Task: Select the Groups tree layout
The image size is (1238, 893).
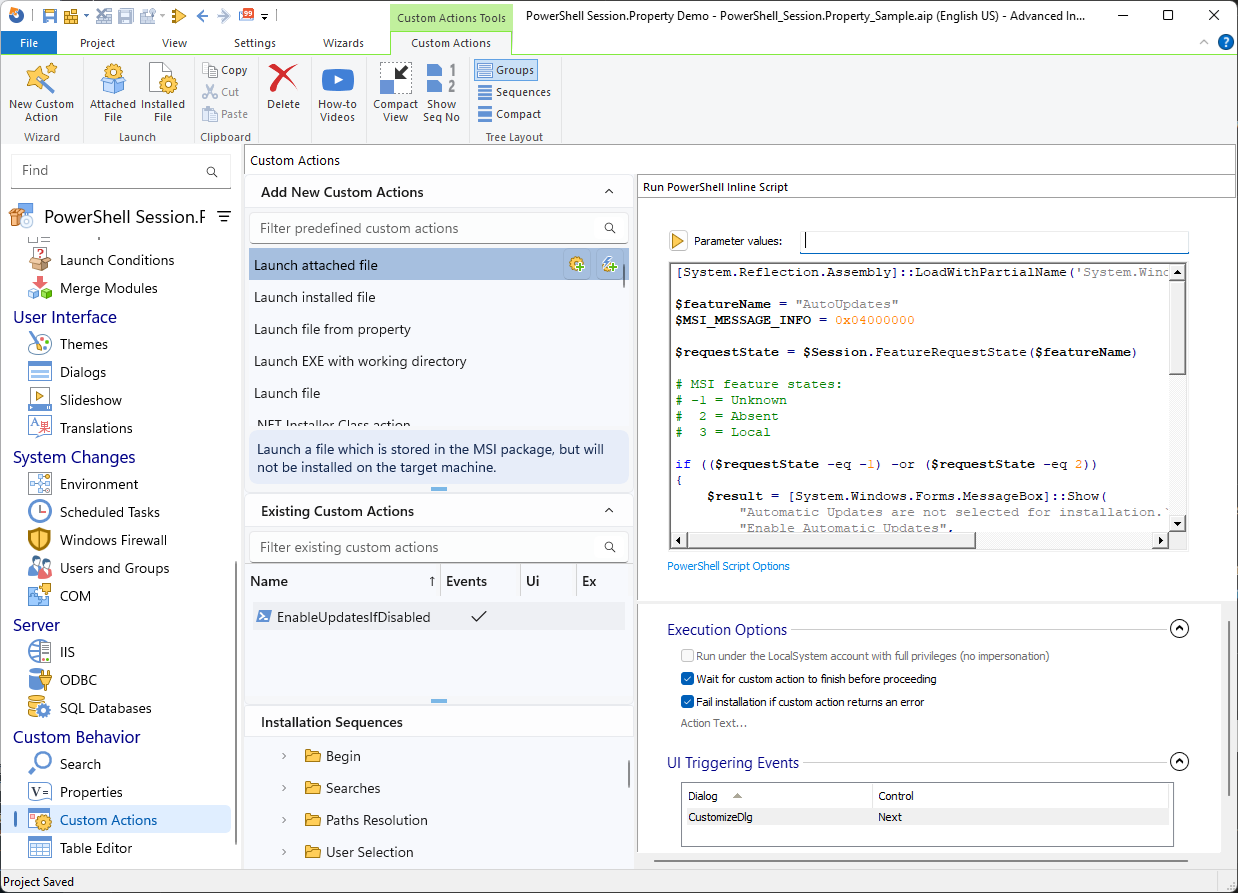Action: click(x=506, y=70)
